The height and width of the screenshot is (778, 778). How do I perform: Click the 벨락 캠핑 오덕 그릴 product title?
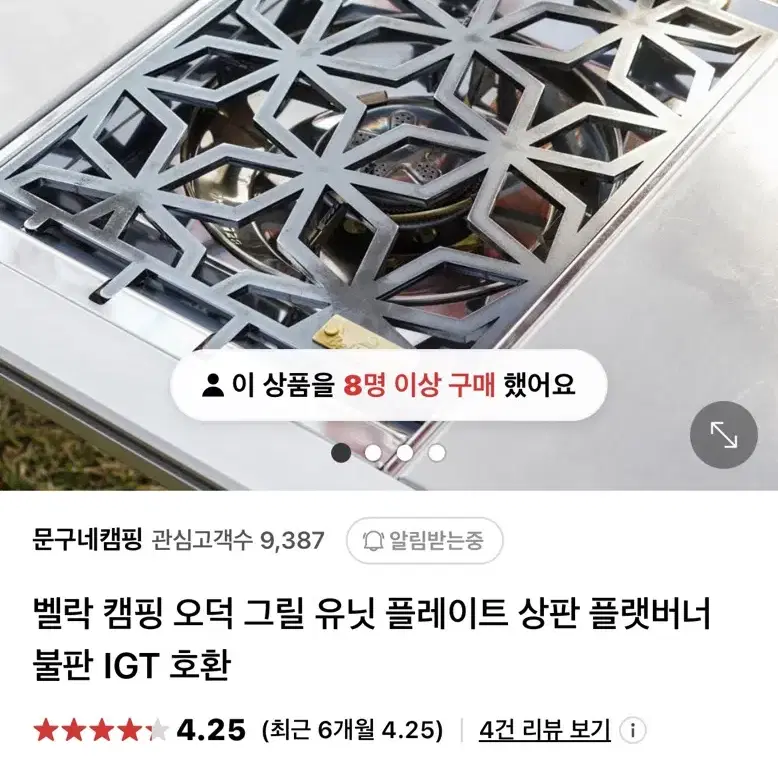(372, 640)
